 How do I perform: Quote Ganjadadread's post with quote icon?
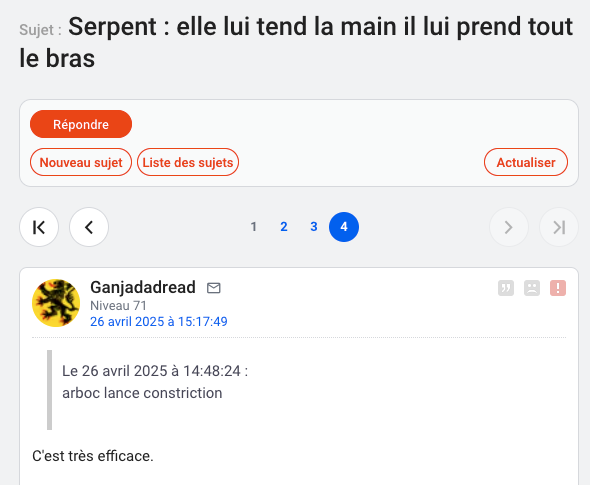[506, 288]
